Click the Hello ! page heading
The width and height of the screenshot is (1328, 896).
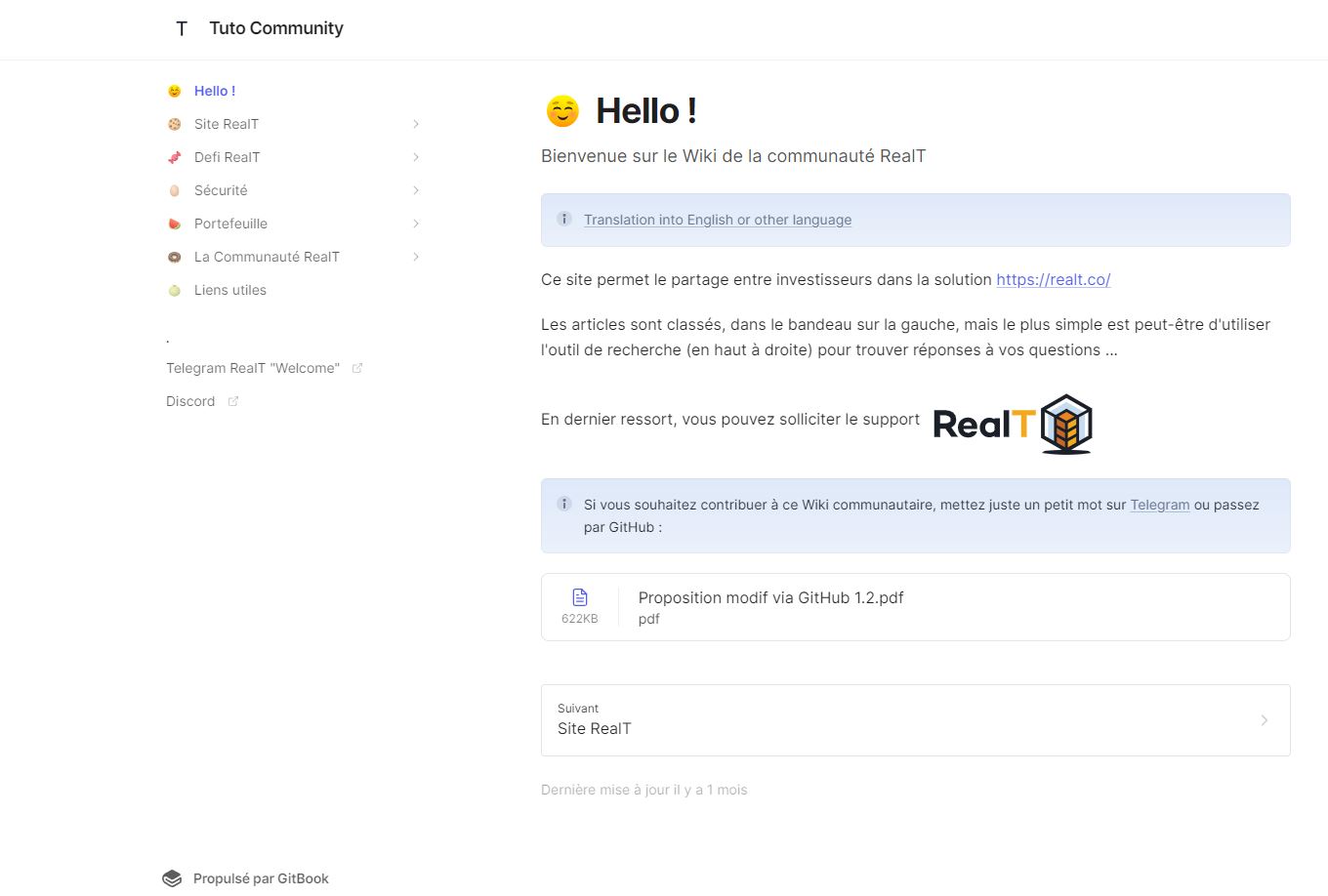645,111
